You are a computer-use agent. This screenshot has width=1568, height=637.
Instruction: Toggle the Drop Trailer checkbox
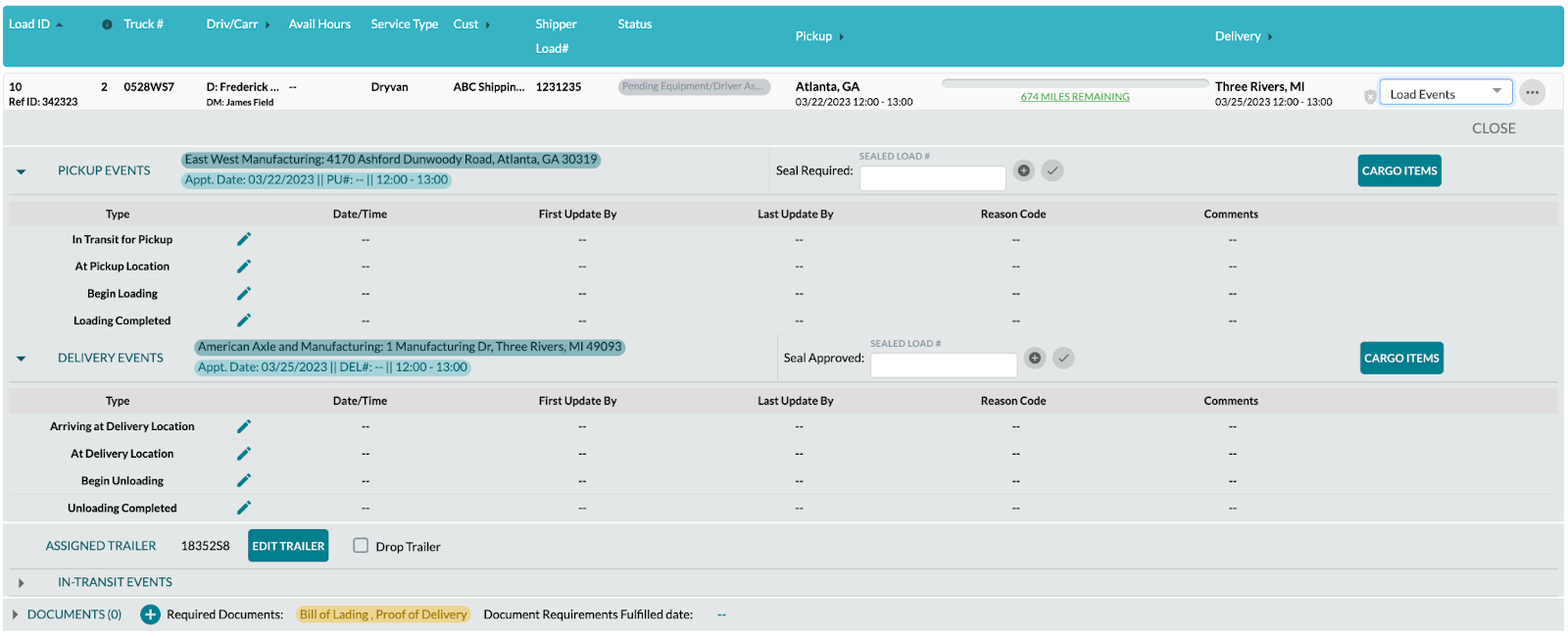[361, 546]
